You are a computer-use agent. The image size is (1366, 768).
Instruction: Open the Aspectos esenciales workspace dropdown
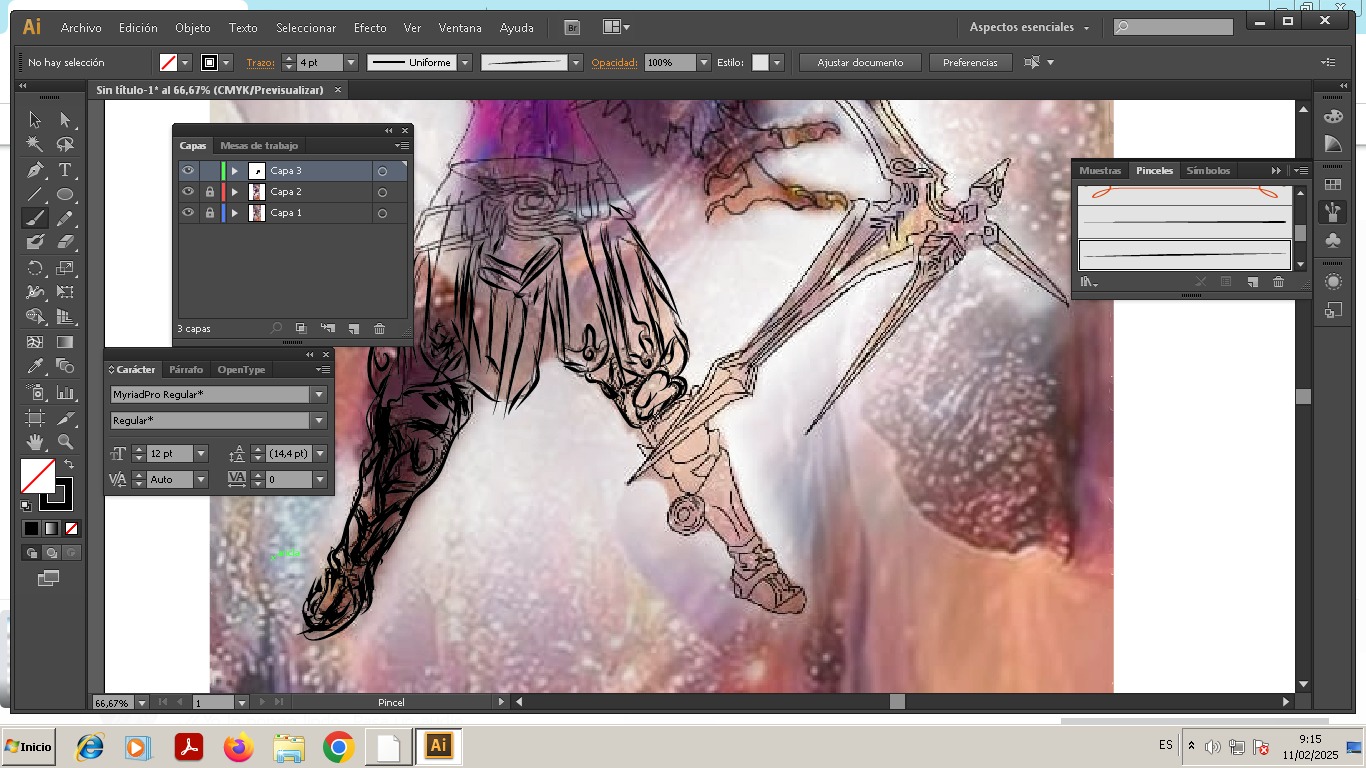pos(1029,28)
